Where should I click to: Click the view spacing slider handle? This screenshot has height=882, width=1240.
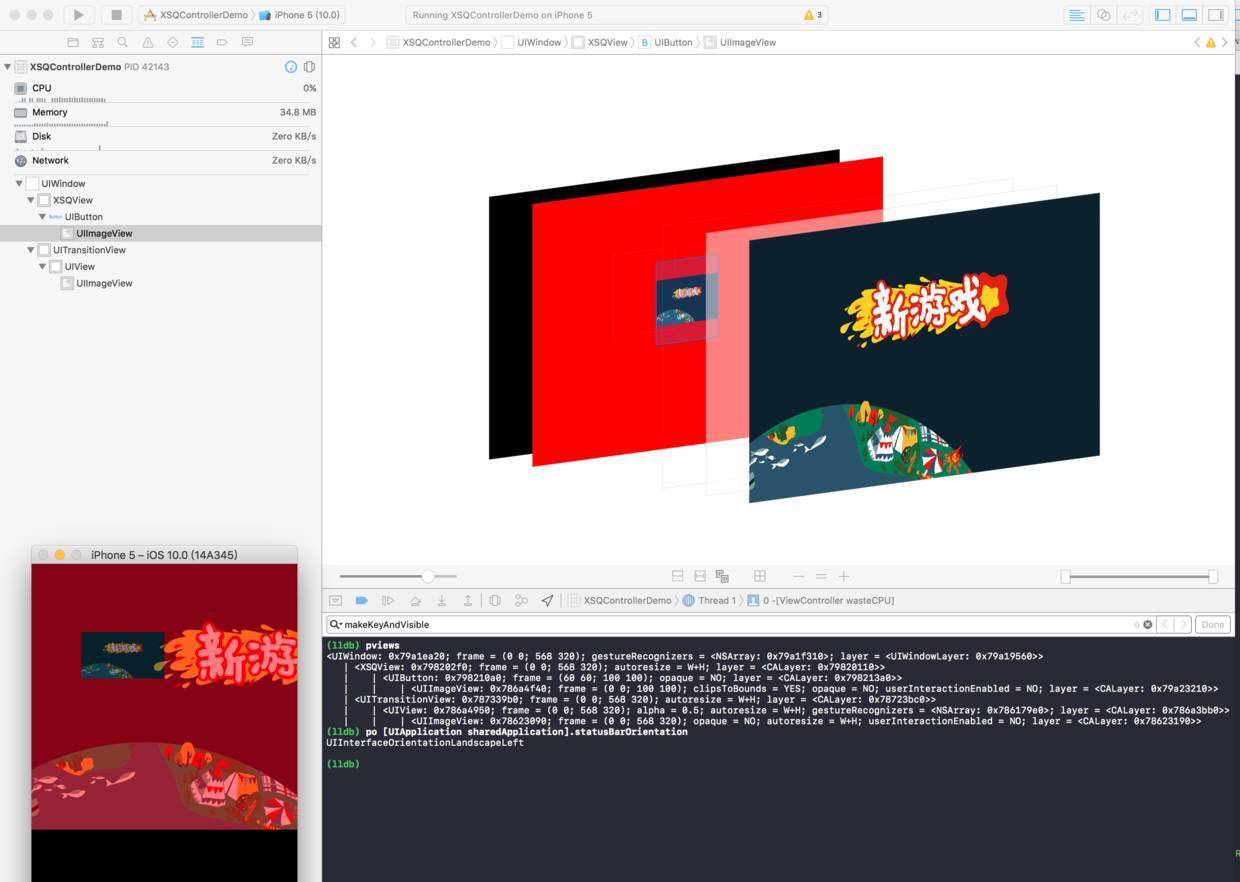pos(428,576)
